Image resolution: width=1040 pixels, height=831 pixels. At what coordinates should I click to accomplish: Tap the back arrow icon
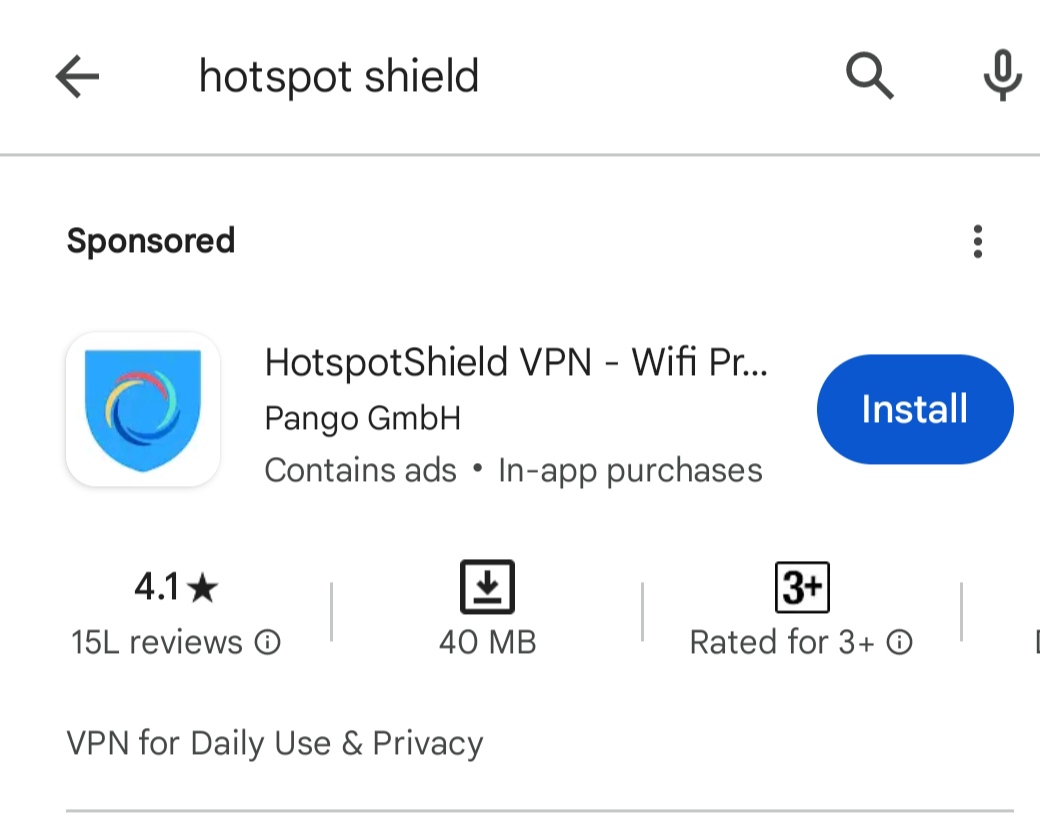point(77,76)
